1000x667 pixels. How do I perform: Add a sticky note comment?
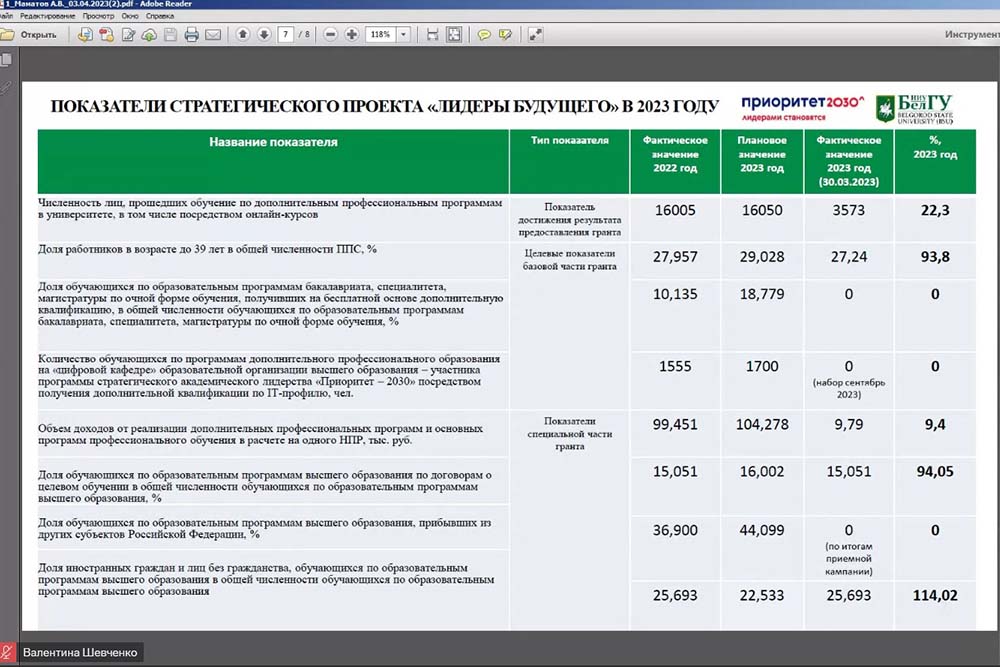(484, 34)
